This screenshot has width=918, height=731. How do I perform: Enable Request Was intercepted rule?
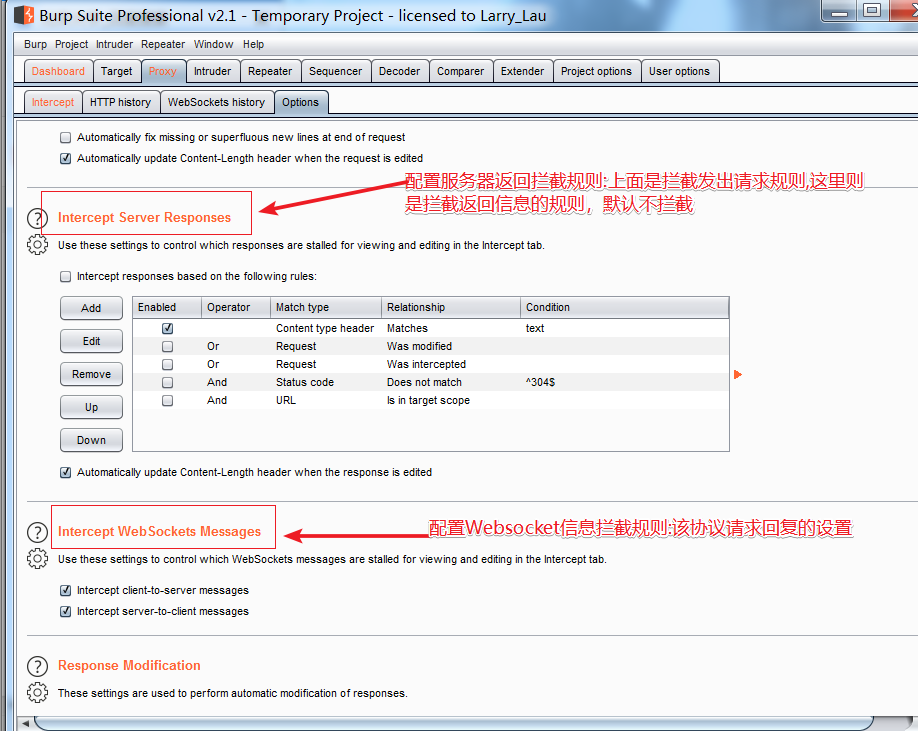(167, 365)
